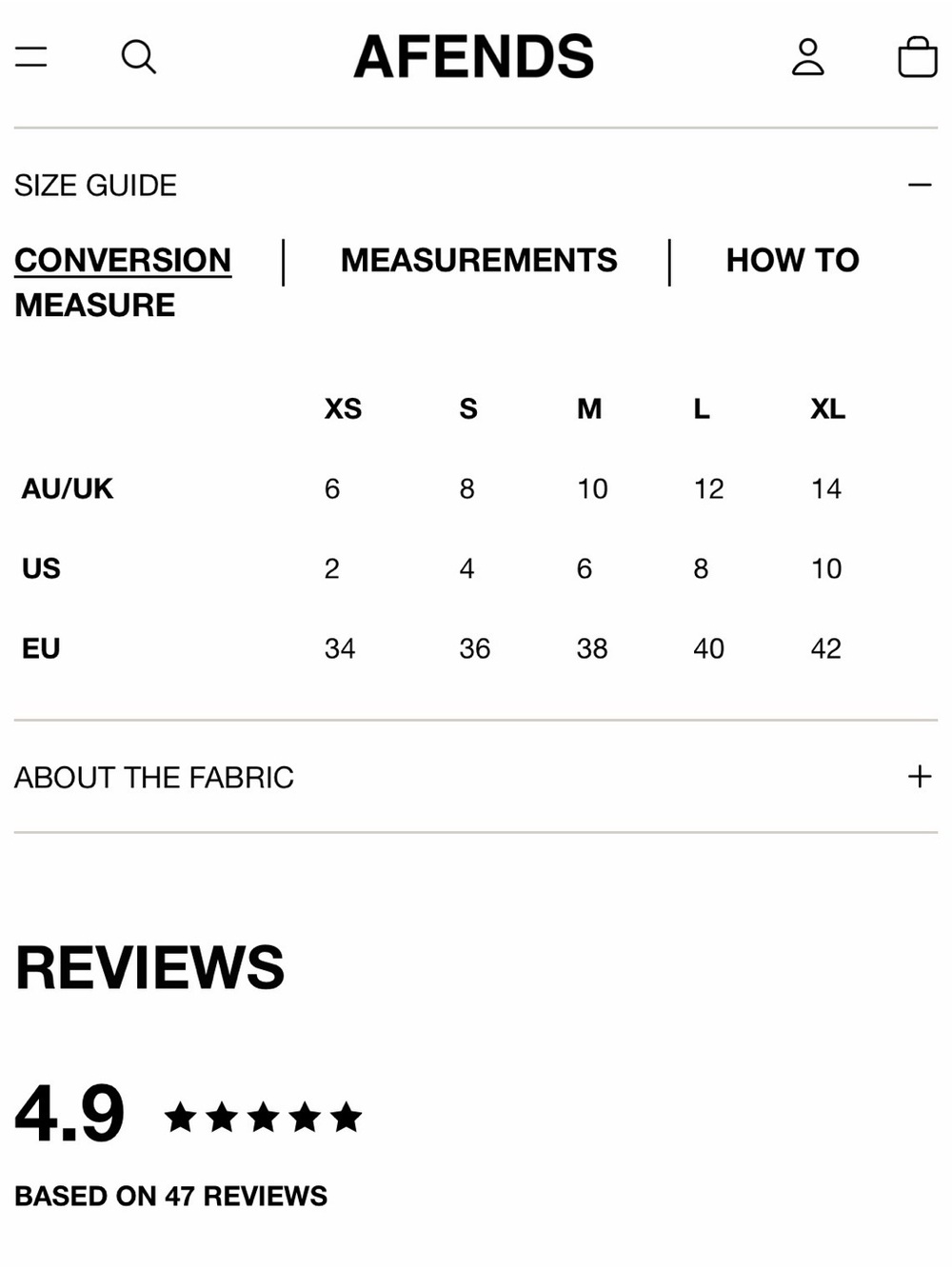The height and width of the screenshot is (1269, 952).
Task: Click the AU/UK row label
Action: [x=68, y=488]
